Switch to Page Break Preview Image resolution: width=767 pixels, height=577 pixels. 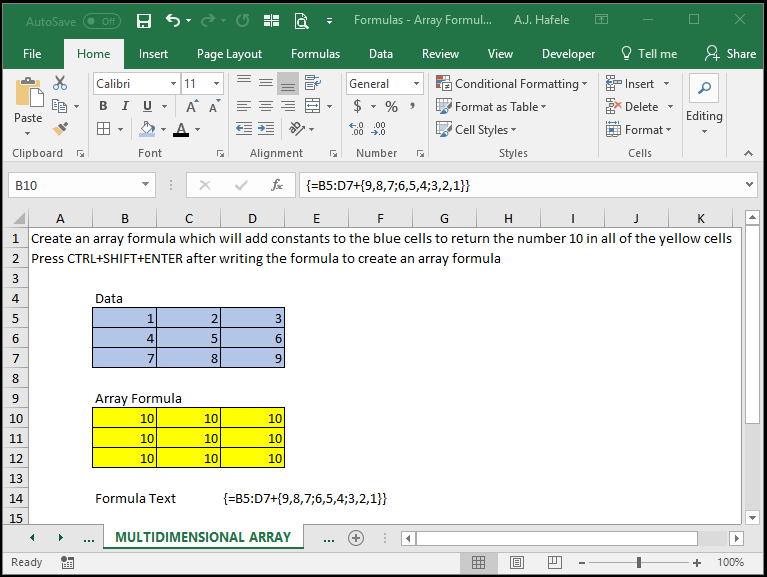point(555,563)
